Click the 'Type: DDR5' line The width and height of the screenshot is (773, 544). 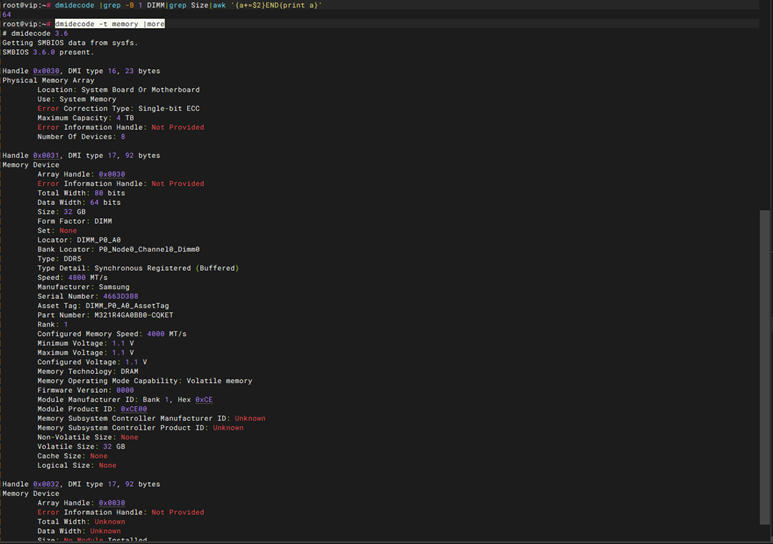click(59, 258)
